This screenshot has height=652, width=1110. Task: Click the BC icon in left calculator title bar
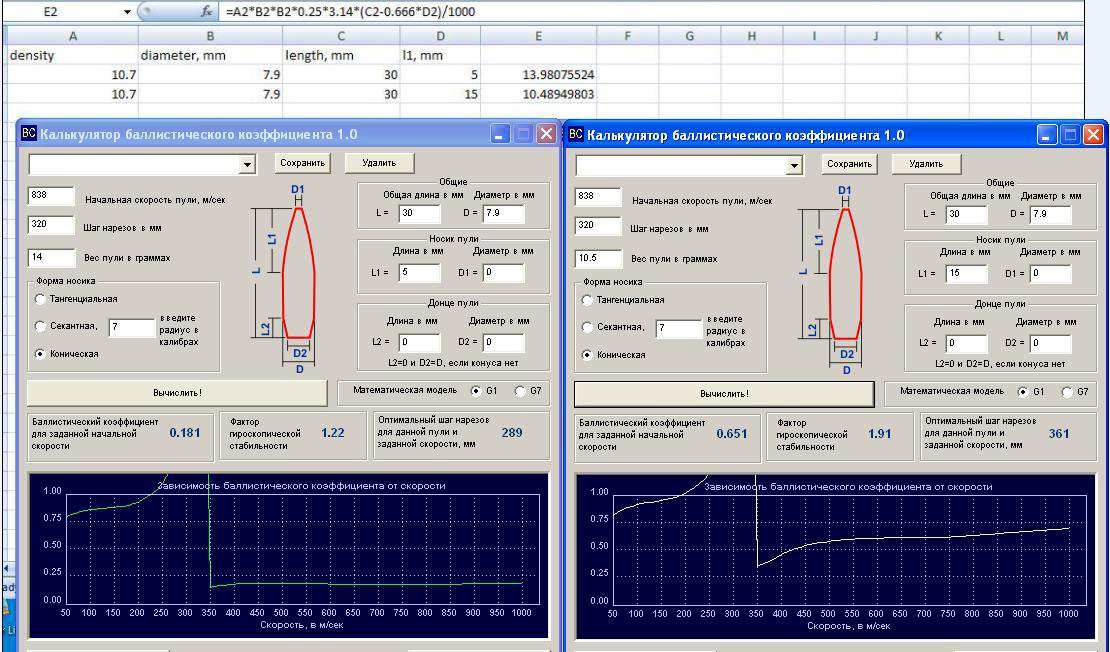tap(29, 134)
